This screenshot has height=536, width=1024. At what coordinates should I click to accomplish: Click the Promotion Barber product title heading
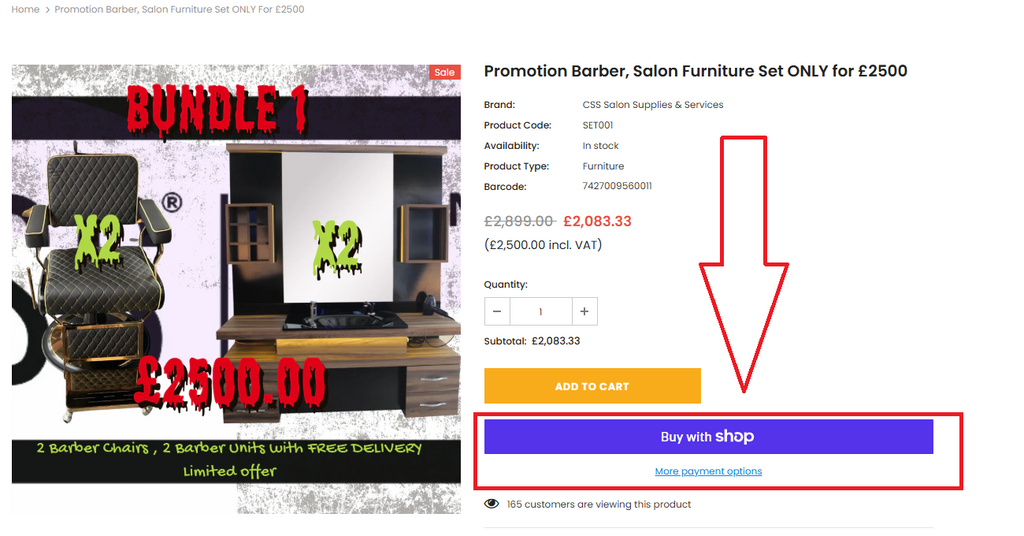[696, 71]
